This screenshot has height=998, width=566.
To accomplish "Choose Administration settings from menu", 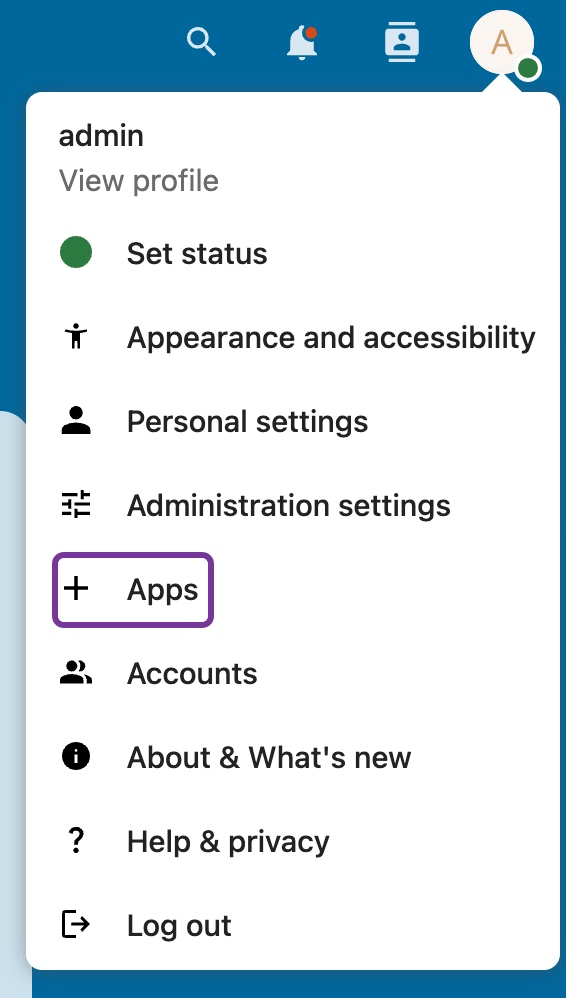I will 293,505.
